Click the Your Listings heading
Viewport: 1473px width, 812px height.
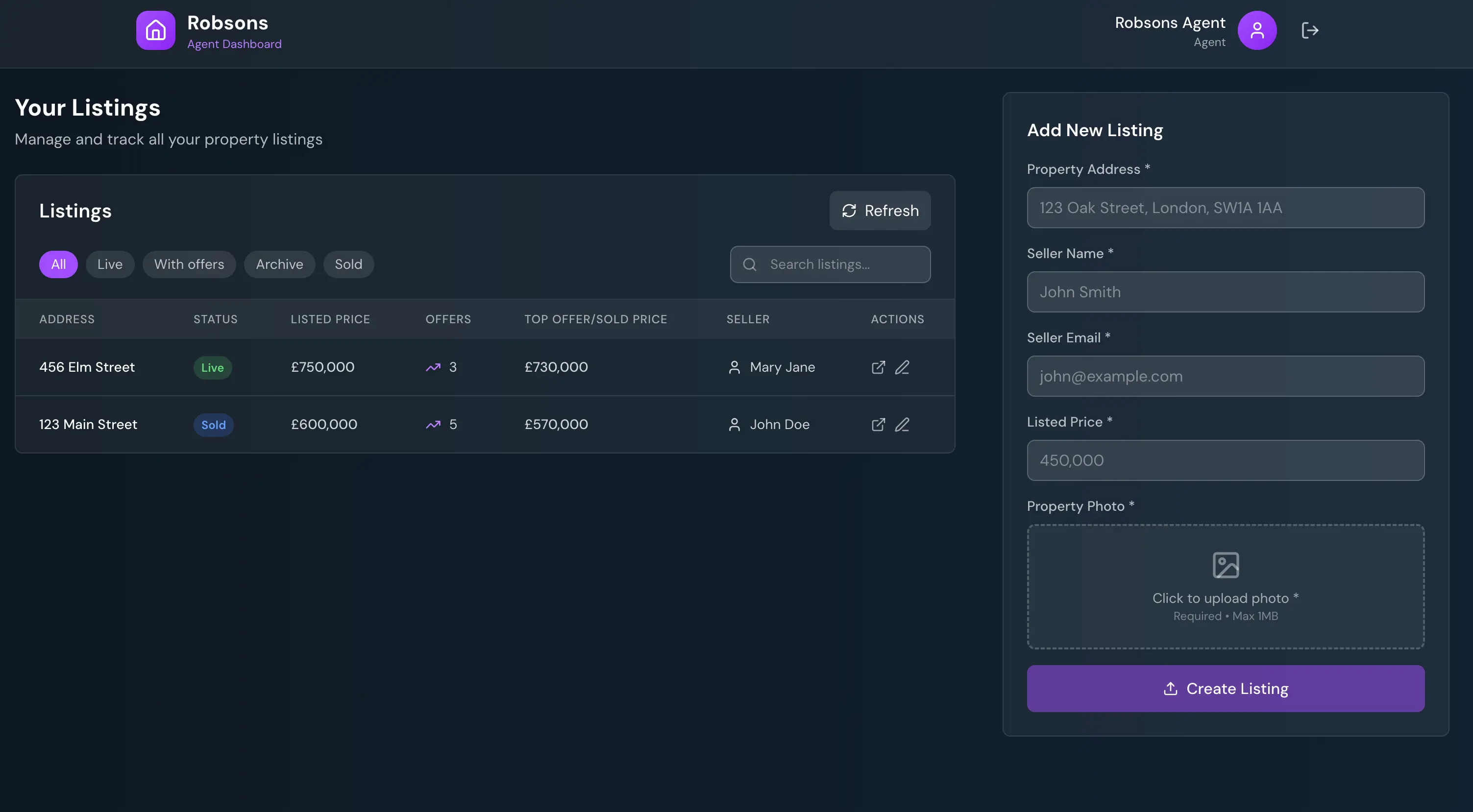(88, 107)
